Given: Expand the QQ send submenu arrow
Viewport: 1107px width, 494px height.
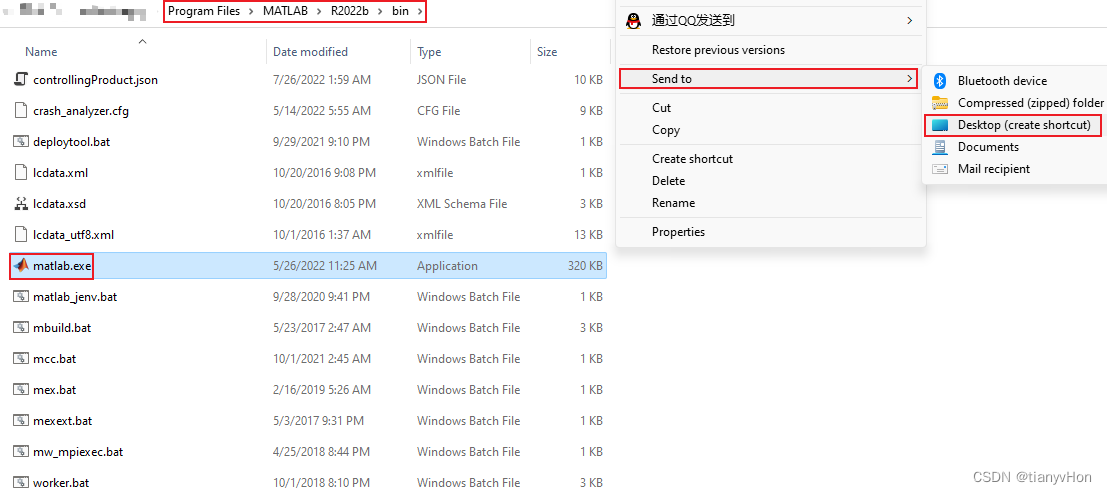Looking at the screenshot, I should [x=910, y=21].
